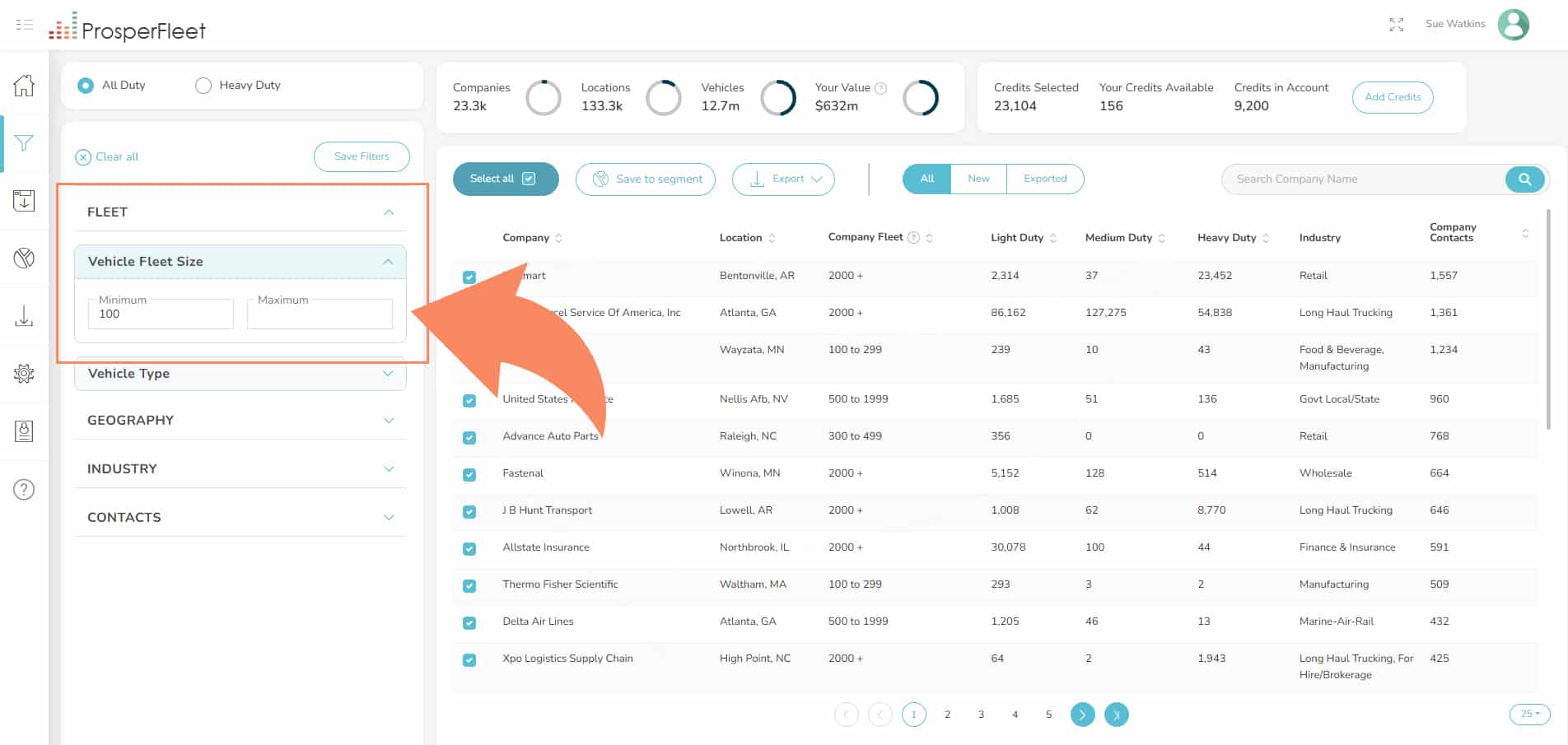Expand the GEOGRAPHY filter section
This screenshot has height=745, width=1568.
[389, 421]
